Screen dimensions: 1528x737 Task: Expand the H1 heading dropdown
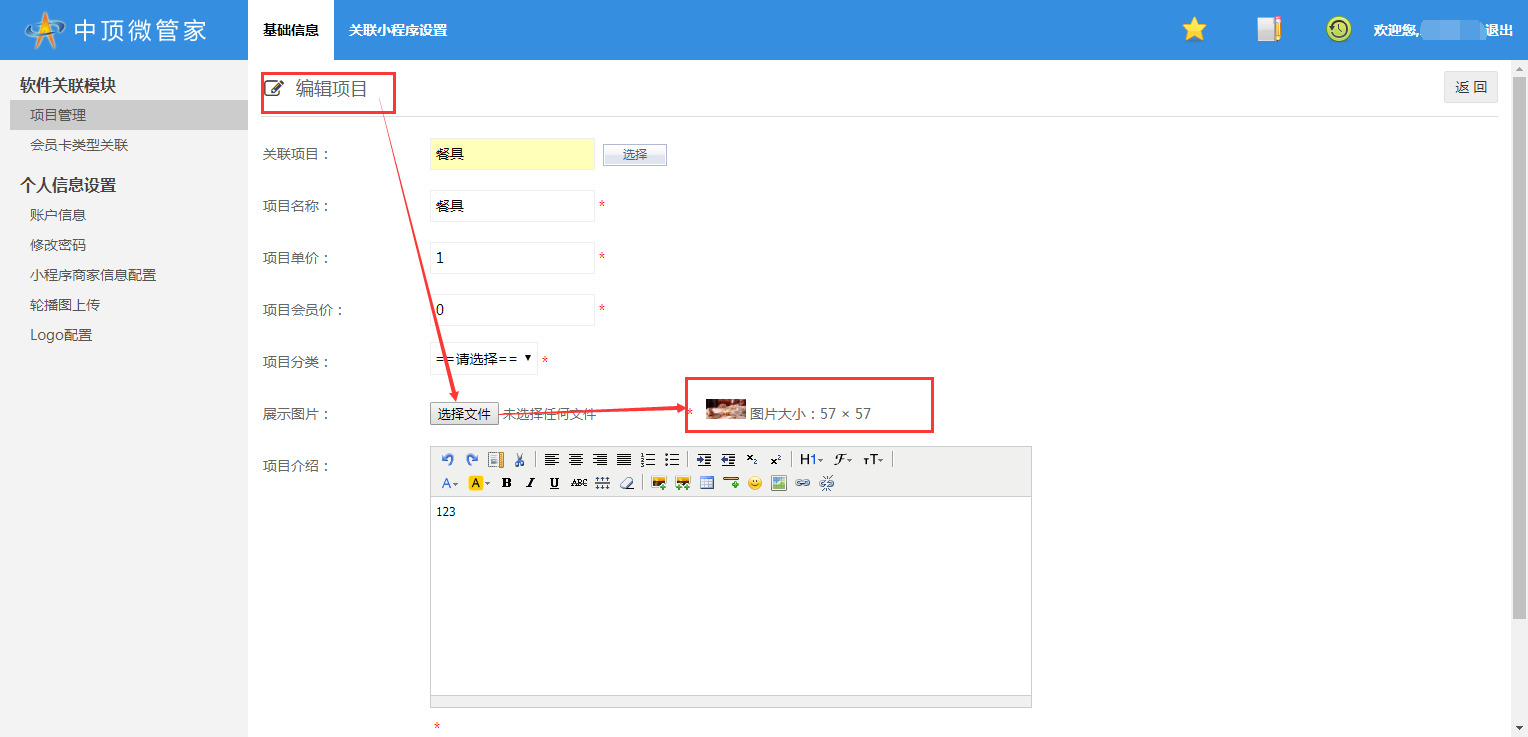tap(811, 459)
